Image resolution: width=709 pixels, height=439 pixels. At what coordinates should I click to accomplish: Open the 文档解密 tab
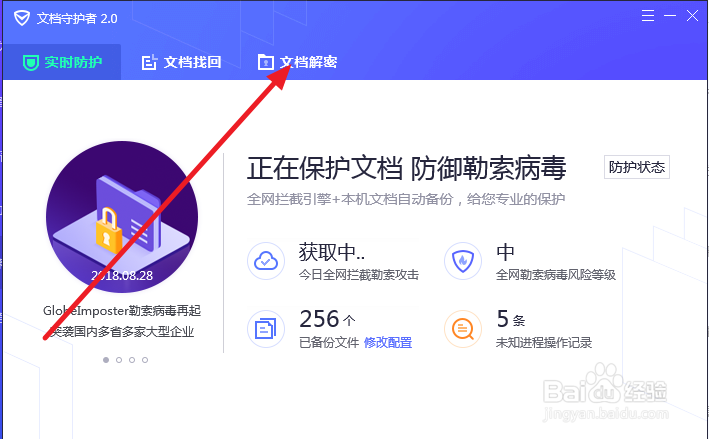297,62
